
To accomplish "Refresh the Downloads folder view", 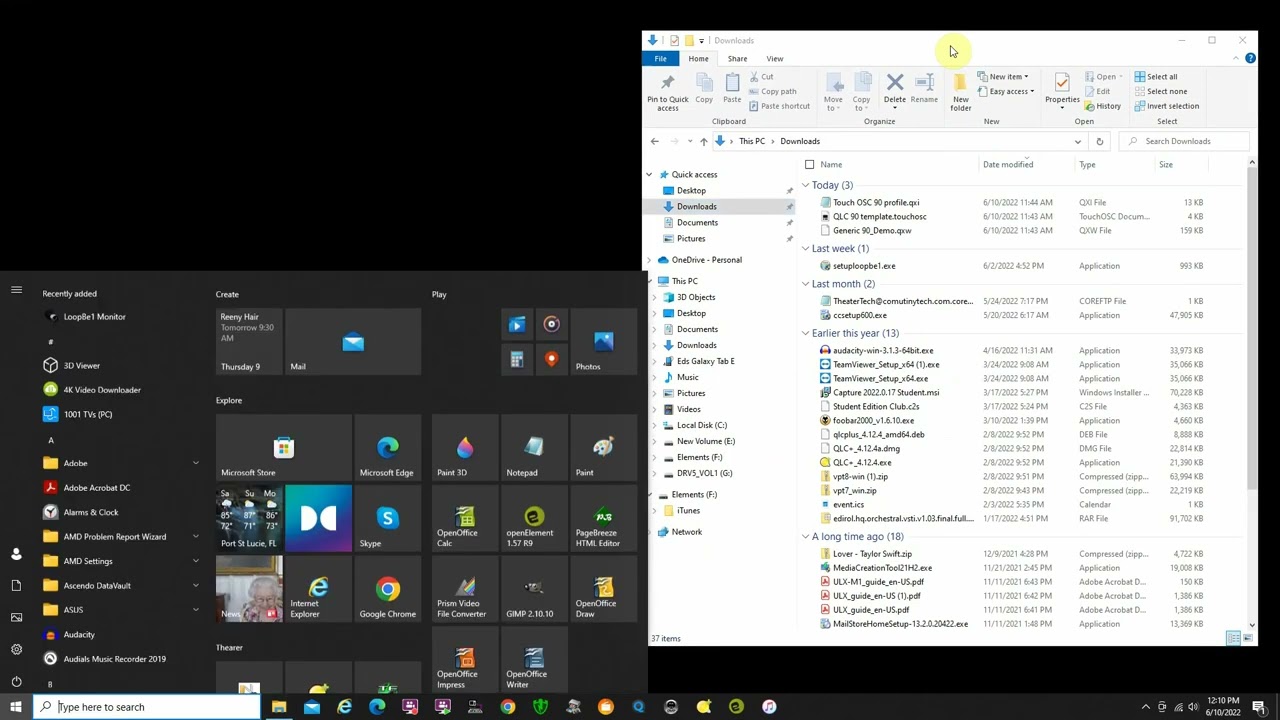I will 1099,141.
